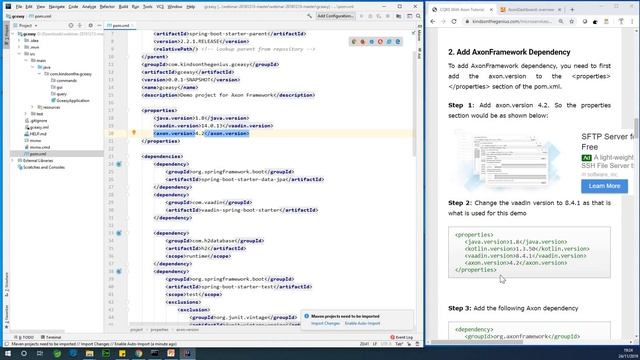Click gutter bean icon beside first dependency
Image resolution: width=640 pixels, height=360 pixels.
tap(119, 164)
